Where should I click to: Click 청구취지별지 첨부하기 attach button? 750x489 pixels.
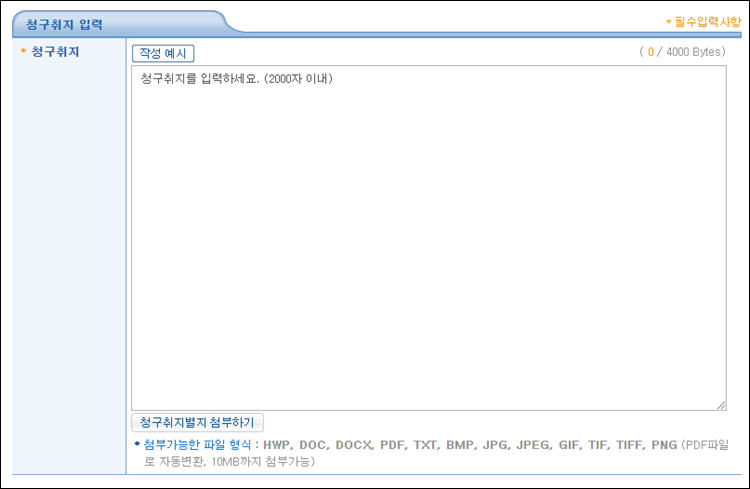[197, 422]
